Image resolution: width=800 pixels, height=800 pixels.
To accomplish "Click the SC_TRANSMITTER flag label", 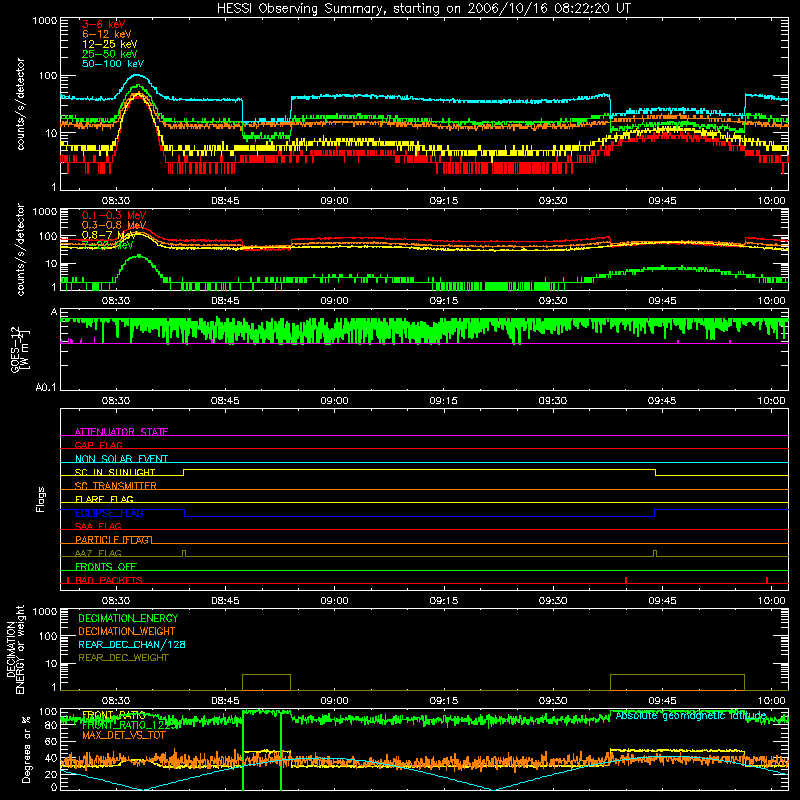I will pos(116,486).
